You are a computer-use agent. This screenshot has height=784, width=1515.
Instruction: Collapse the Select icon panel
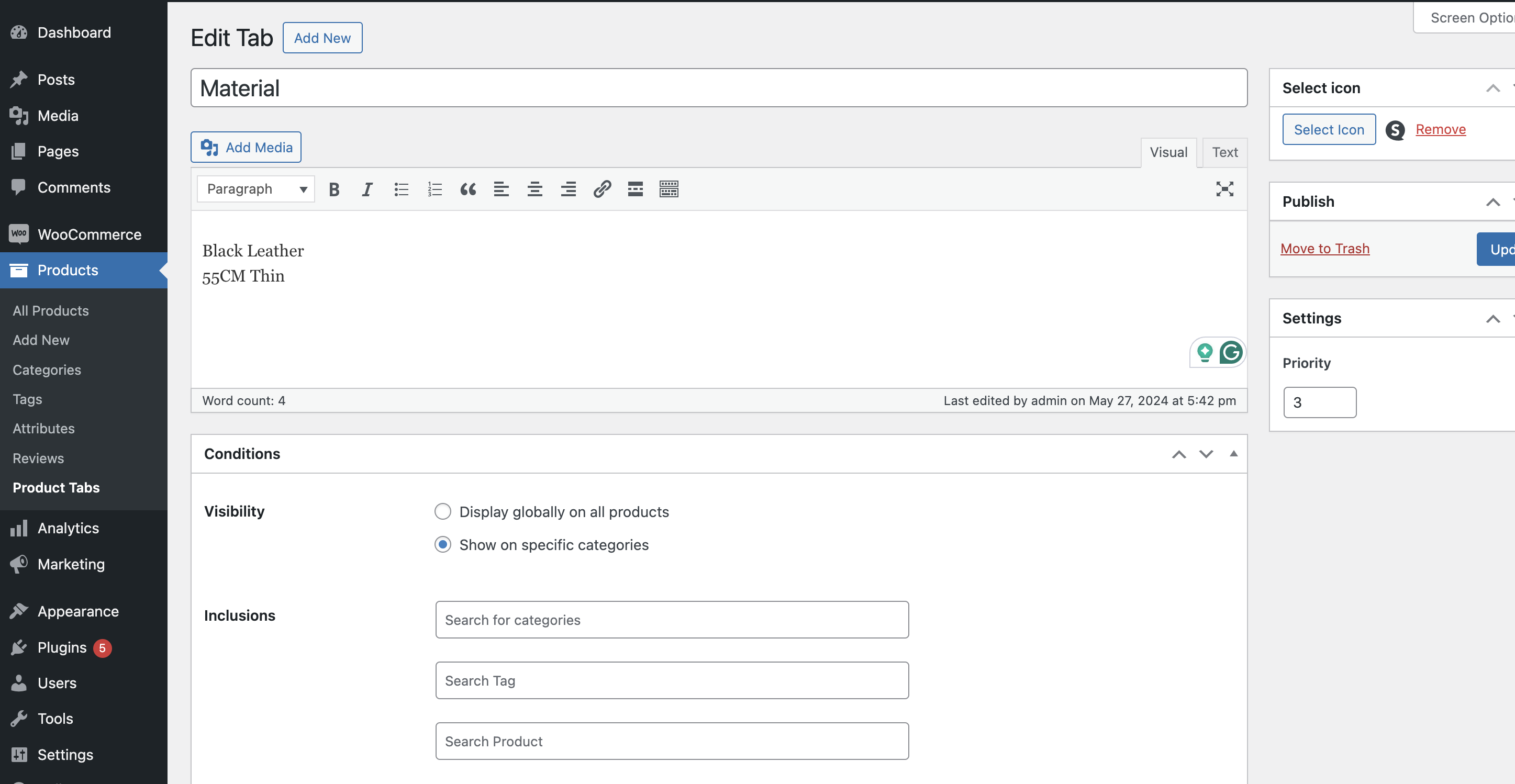click(x=1492, y=88)
